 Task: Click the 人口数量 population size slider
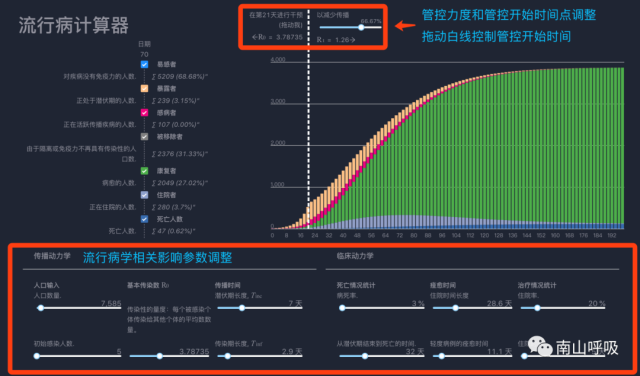coord(80,308)
